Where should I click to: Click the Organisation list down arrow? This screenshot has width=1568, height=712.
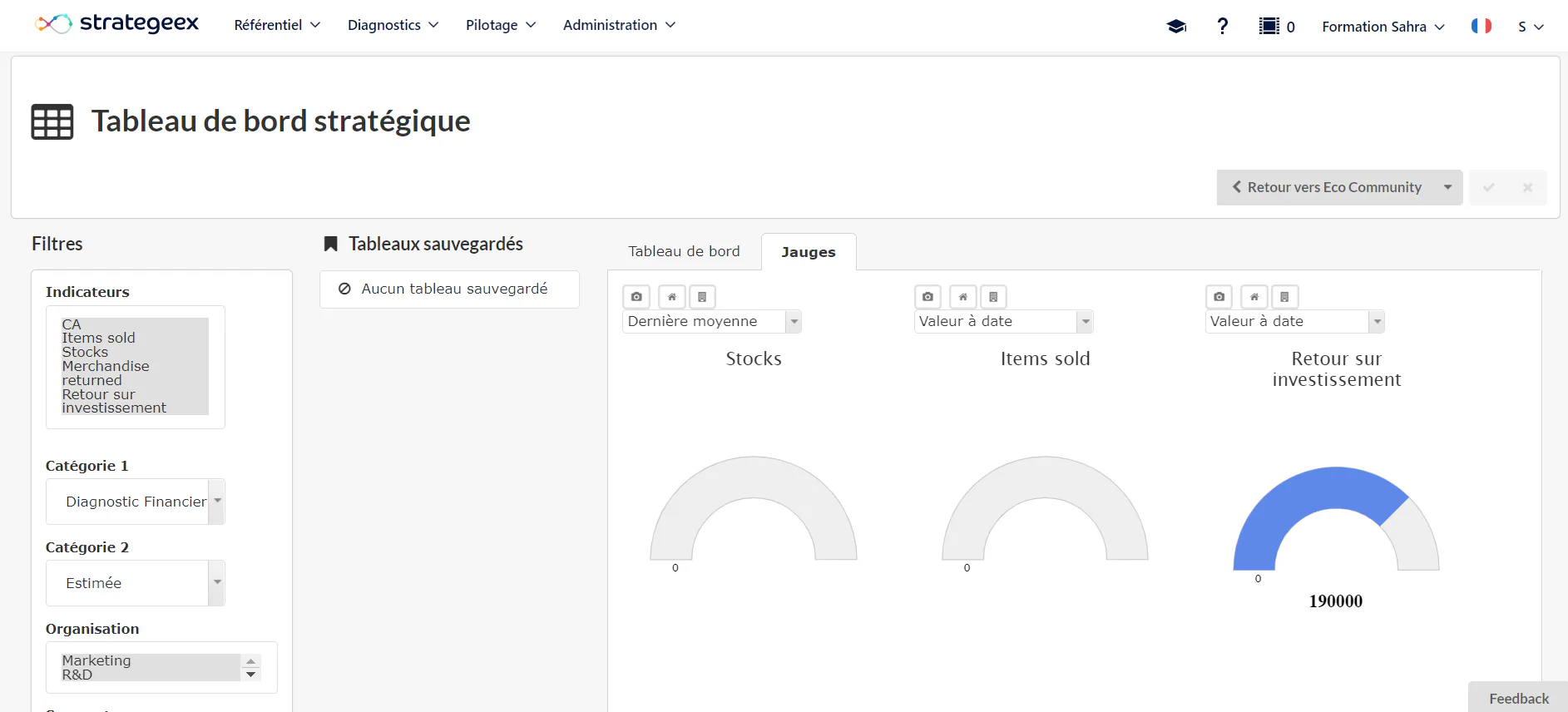pos(251,675)
